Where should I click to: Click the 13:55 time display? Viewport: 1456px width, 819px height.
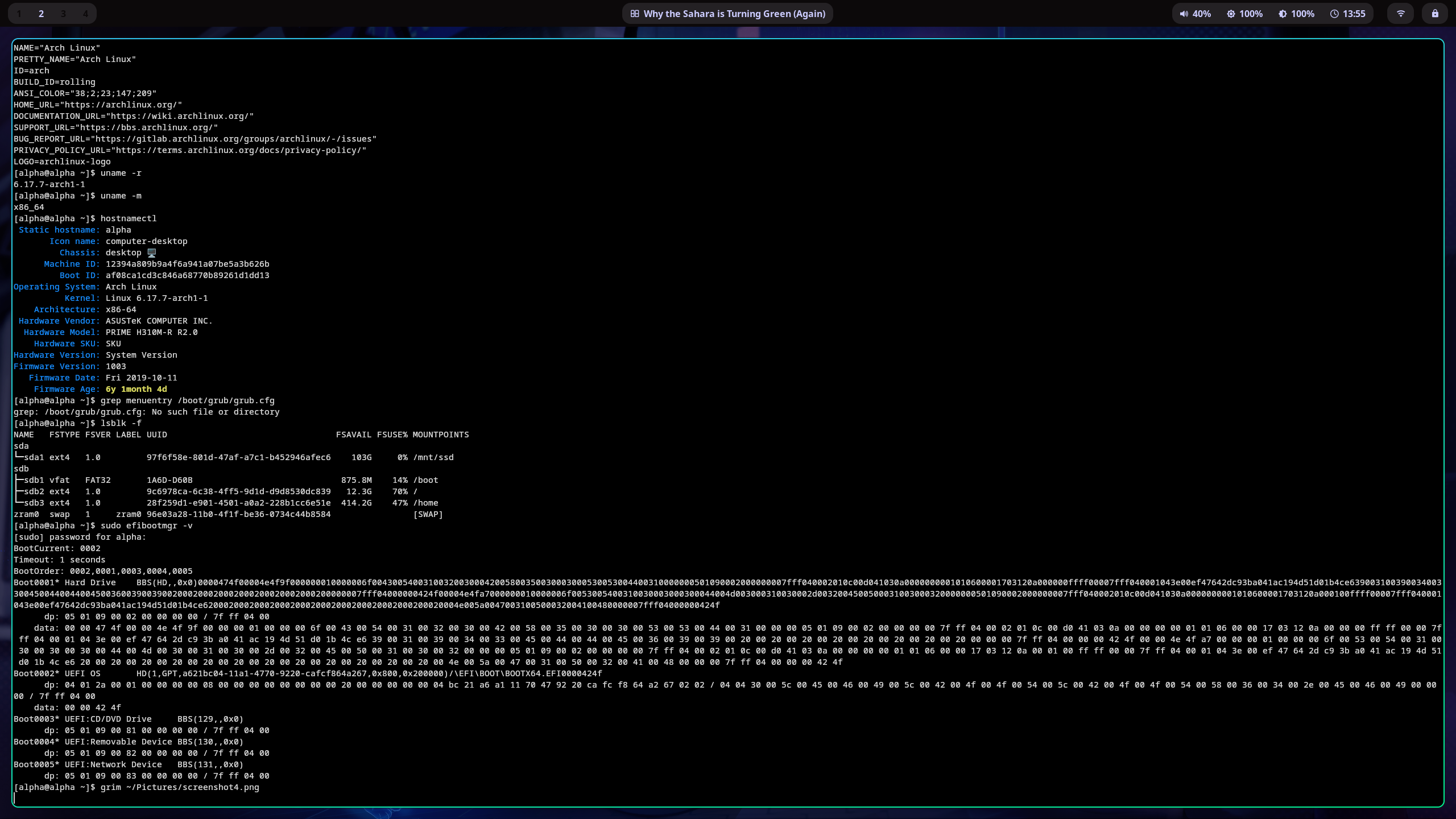pos(1354,14)
